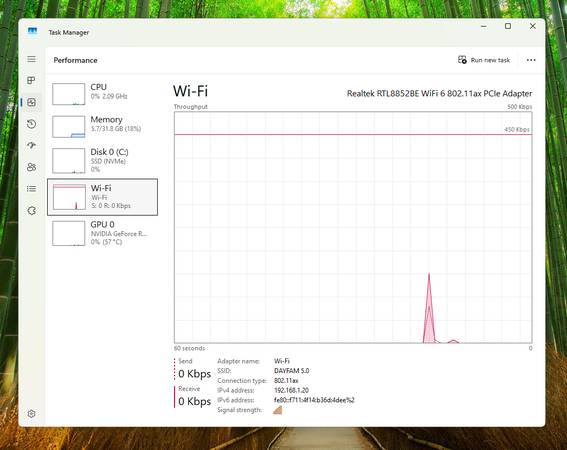Maximize the Task Manager window
Screen dimensions: 567x450
[x=508, y=26]
